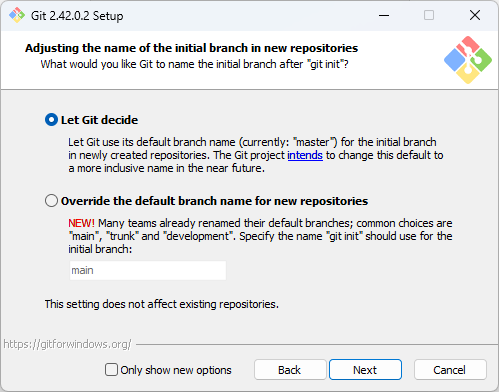Click the "Adjusting the name of the initial branch" heading
499x392 pixels.
(191, 48)
